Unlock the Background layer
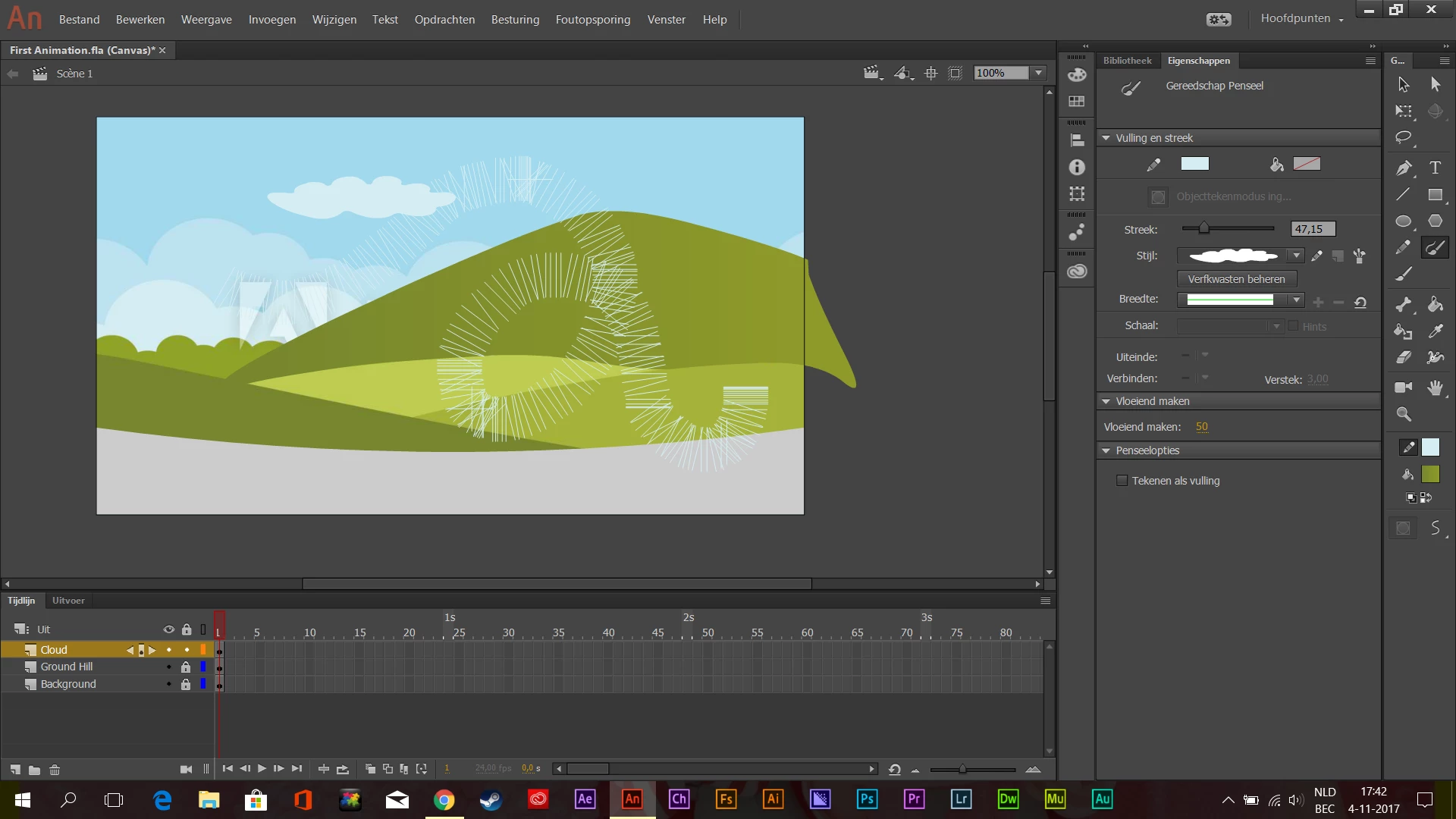1456x819 pixels. 186,684
